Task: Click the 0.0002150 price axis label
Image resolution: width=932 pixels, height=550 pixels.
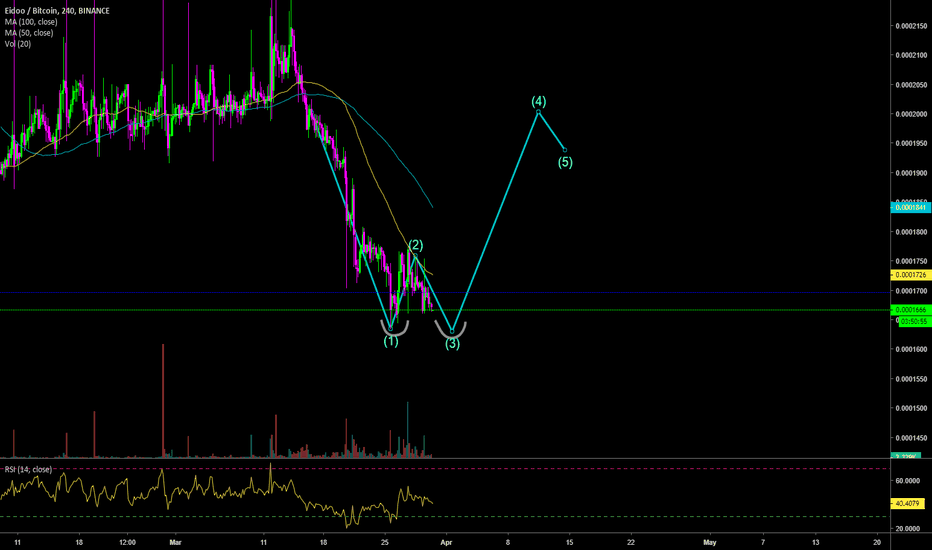Action: tap(911, 26)
